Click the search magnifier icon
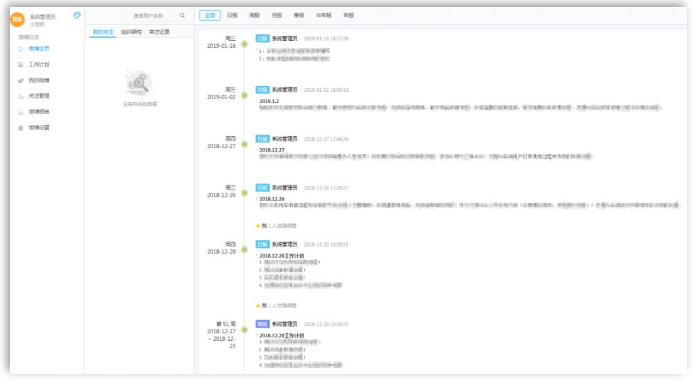 [x=183, y=16]
